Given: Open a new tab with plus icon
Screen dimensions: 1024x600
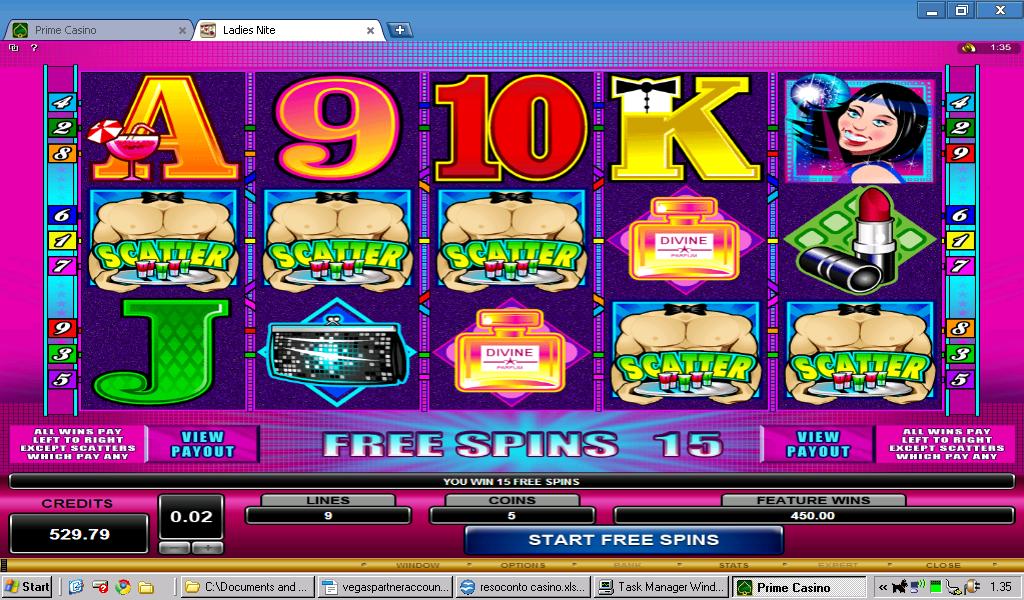Looking at the screenshot, I should click(400, 29).
